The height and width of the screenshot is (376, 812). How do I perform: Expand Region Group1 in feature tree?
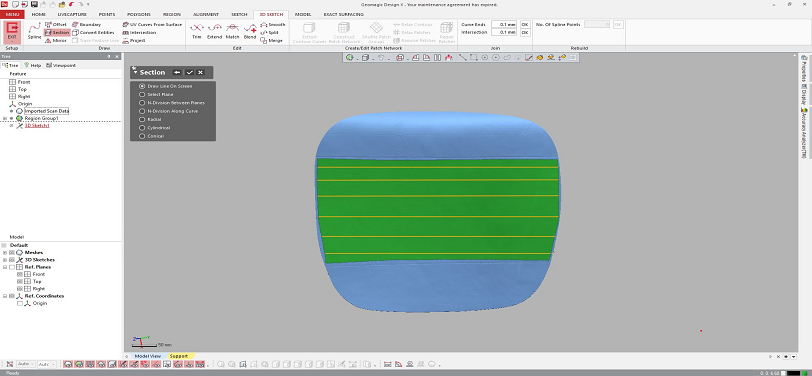pyautogui.click(x=5, y=118)
